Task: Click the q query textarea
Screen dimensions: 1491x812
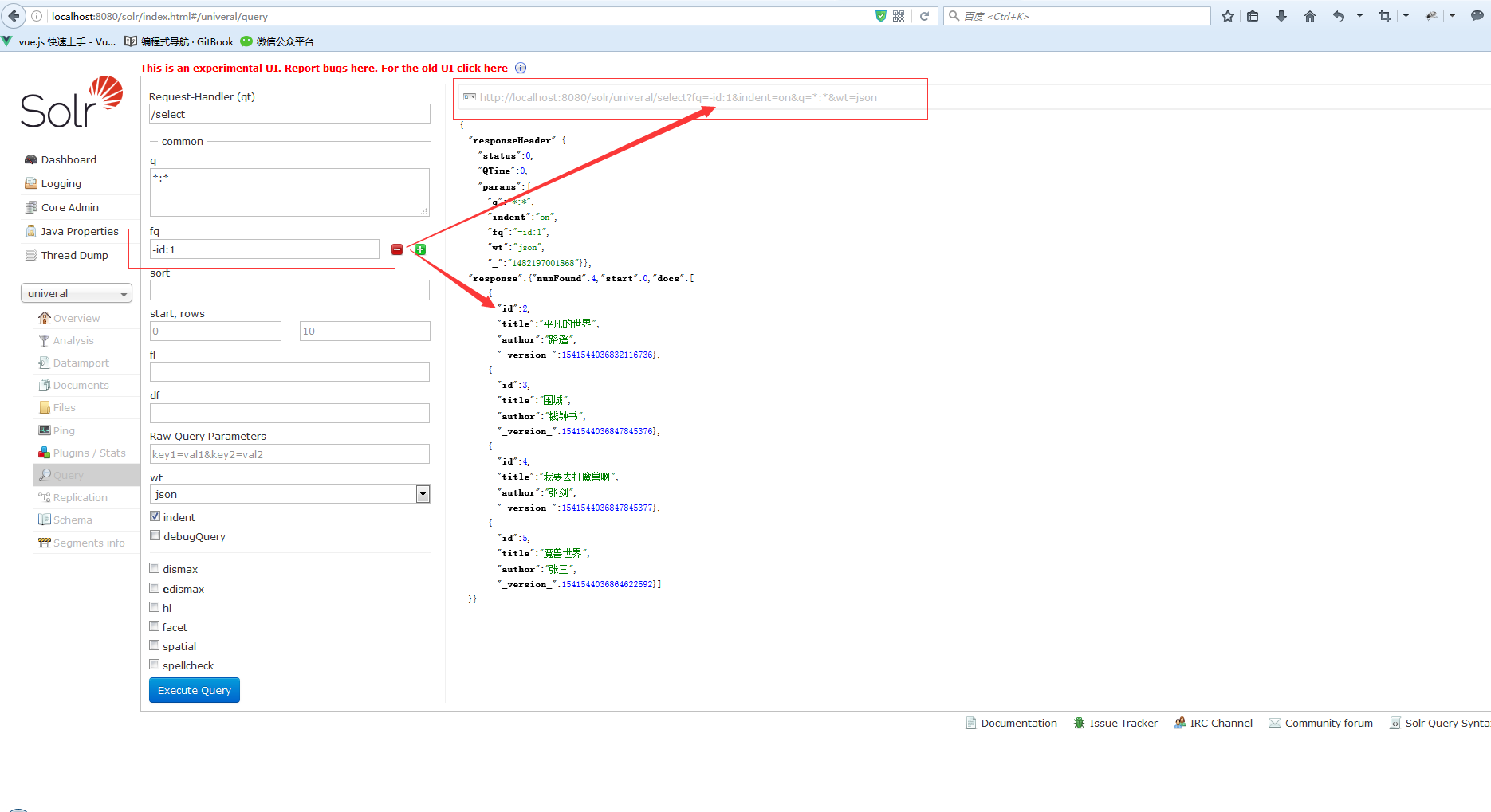Action: [x=289, y=192]
